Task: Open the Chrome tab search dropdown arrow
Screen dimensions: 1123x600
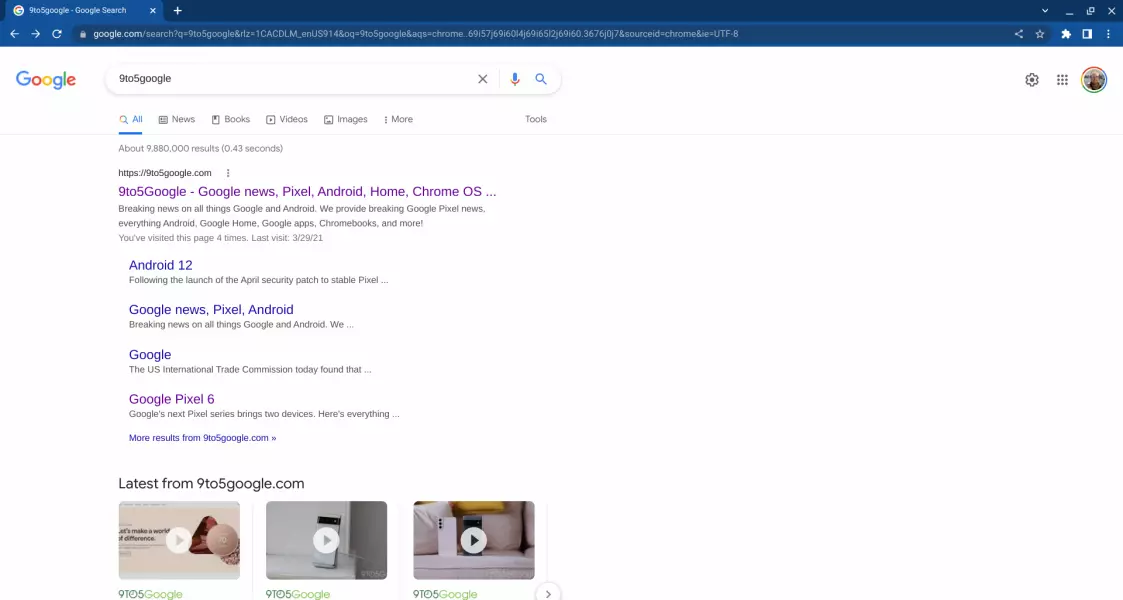Action: [x=1045, y=10]
